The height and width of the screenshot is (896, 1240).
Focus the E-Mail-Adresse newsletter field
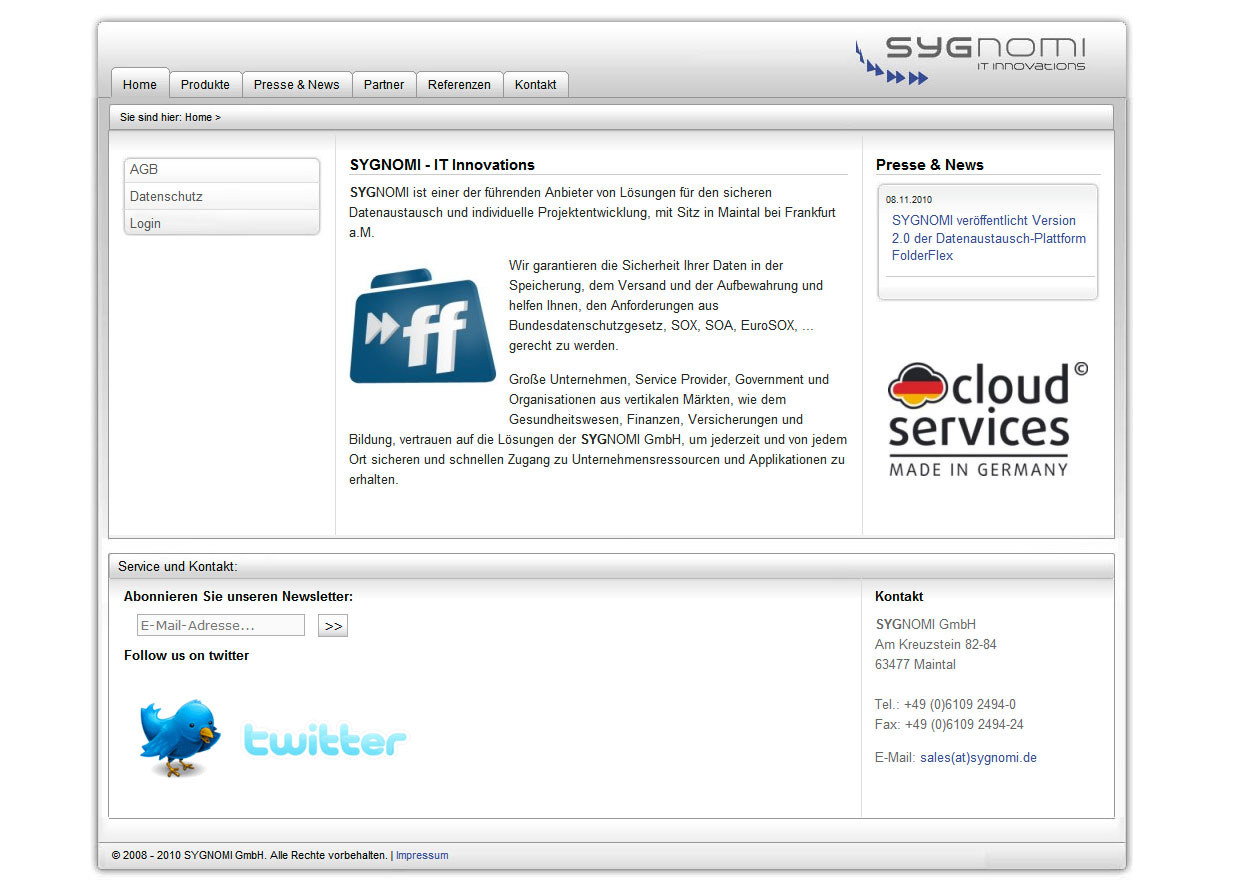[x=221, y=625]
